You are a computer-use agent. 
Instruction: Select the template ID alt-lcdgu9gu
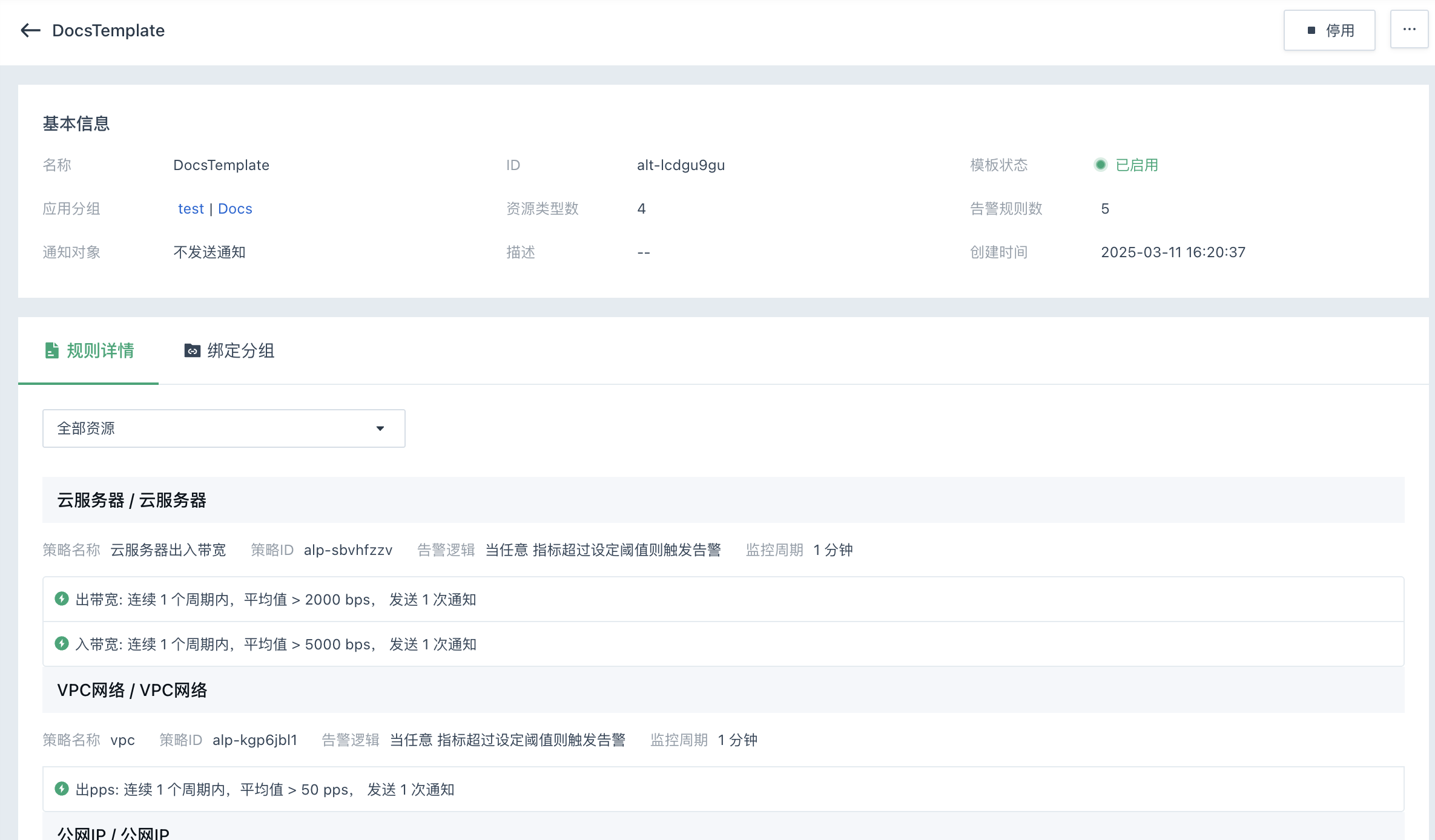click(681, 165)
